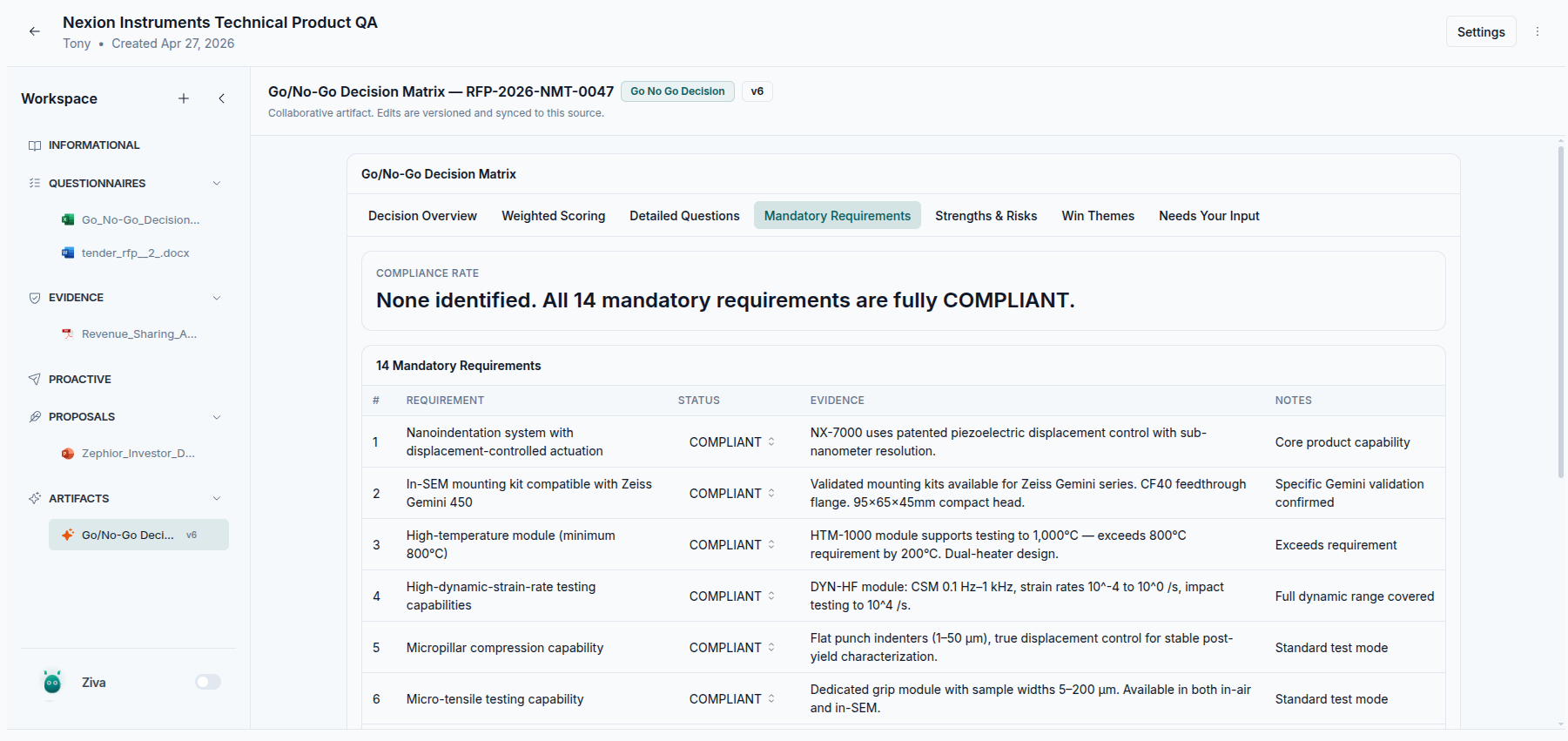Click the back arrow icon
The width and height of the screenshot is (1568, 741).
(x=35, y=31)
